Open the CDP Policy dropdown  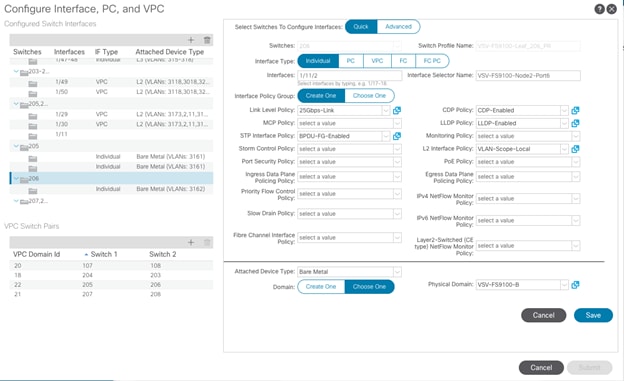click(x=564, y=110)
